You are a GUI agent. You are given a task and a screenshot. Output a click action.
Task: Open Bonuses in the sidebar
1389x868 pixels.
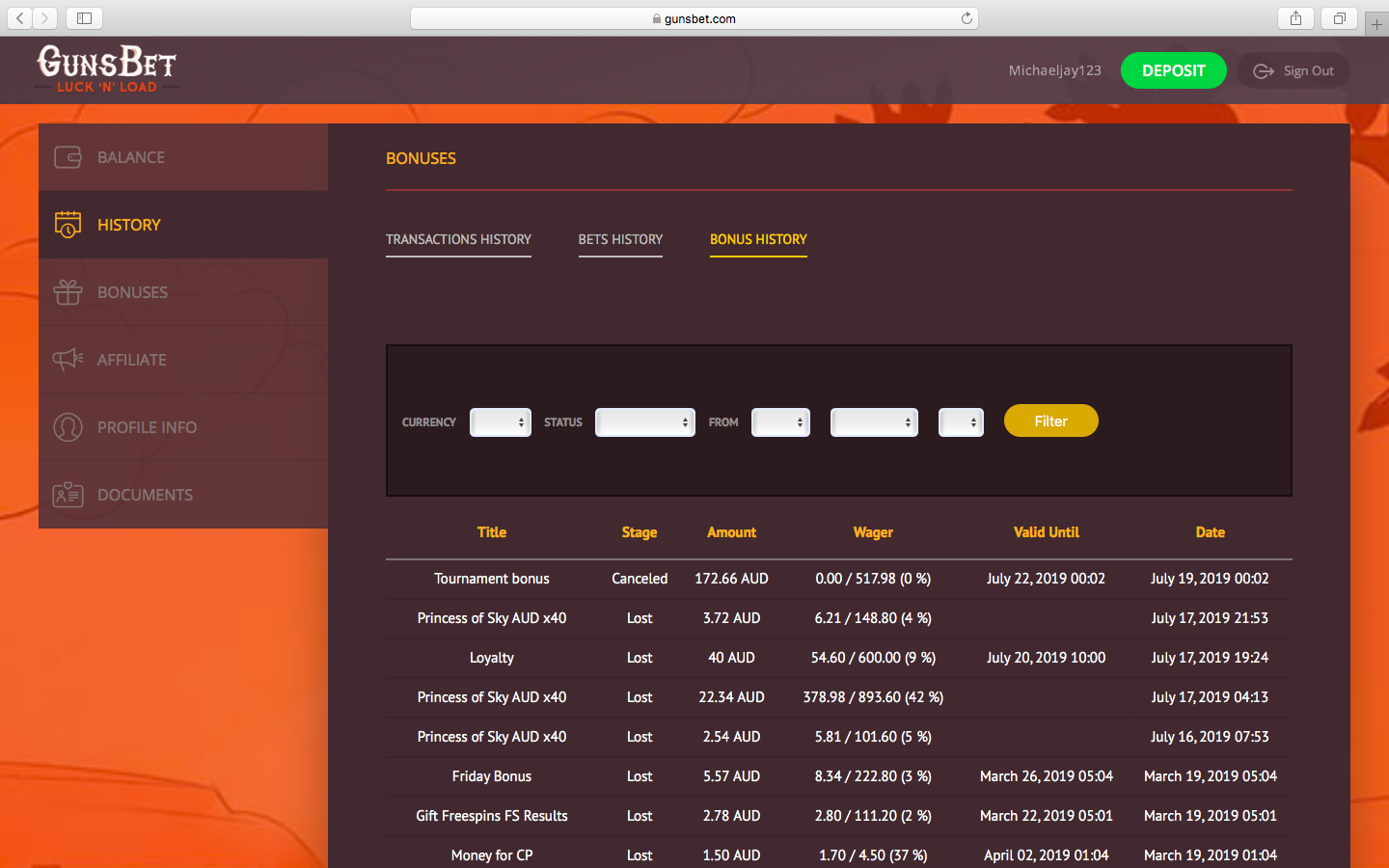click(183, 292)
